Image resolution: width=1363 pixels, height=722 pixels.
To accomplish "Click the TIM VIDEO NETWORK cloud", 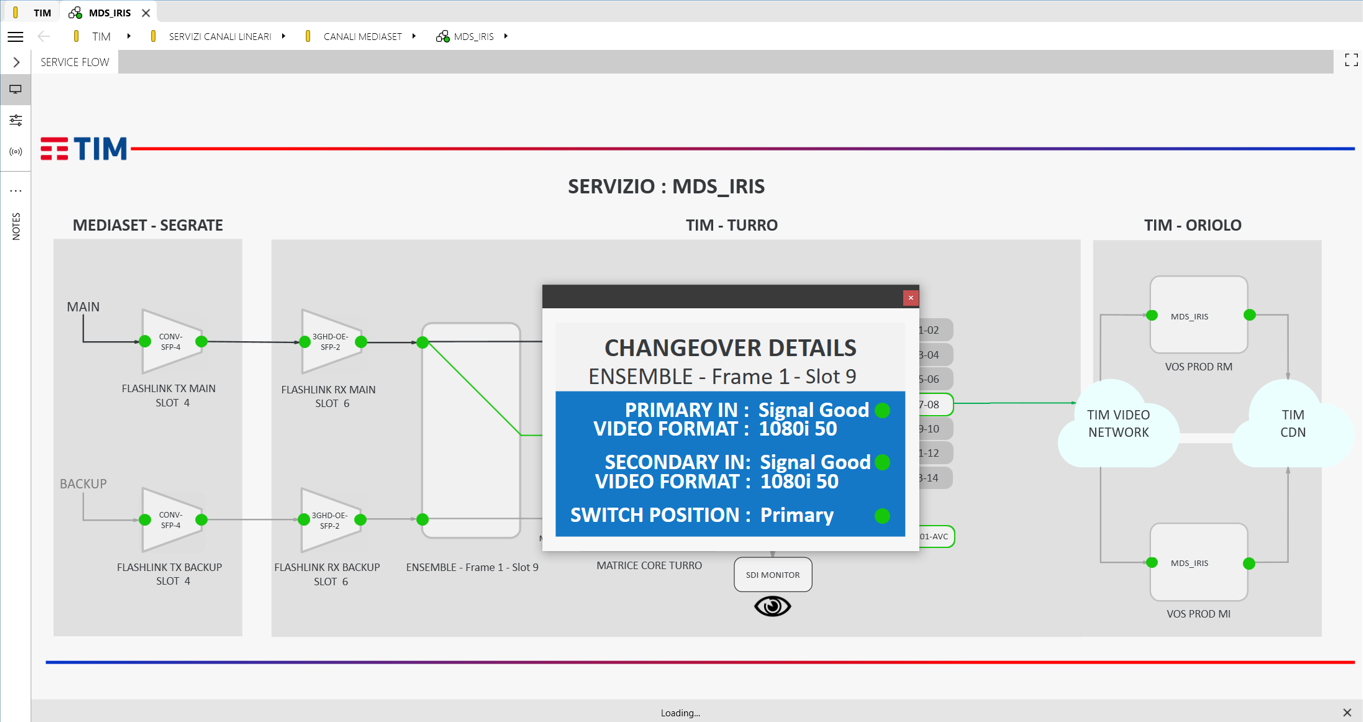I will 1118,423.
